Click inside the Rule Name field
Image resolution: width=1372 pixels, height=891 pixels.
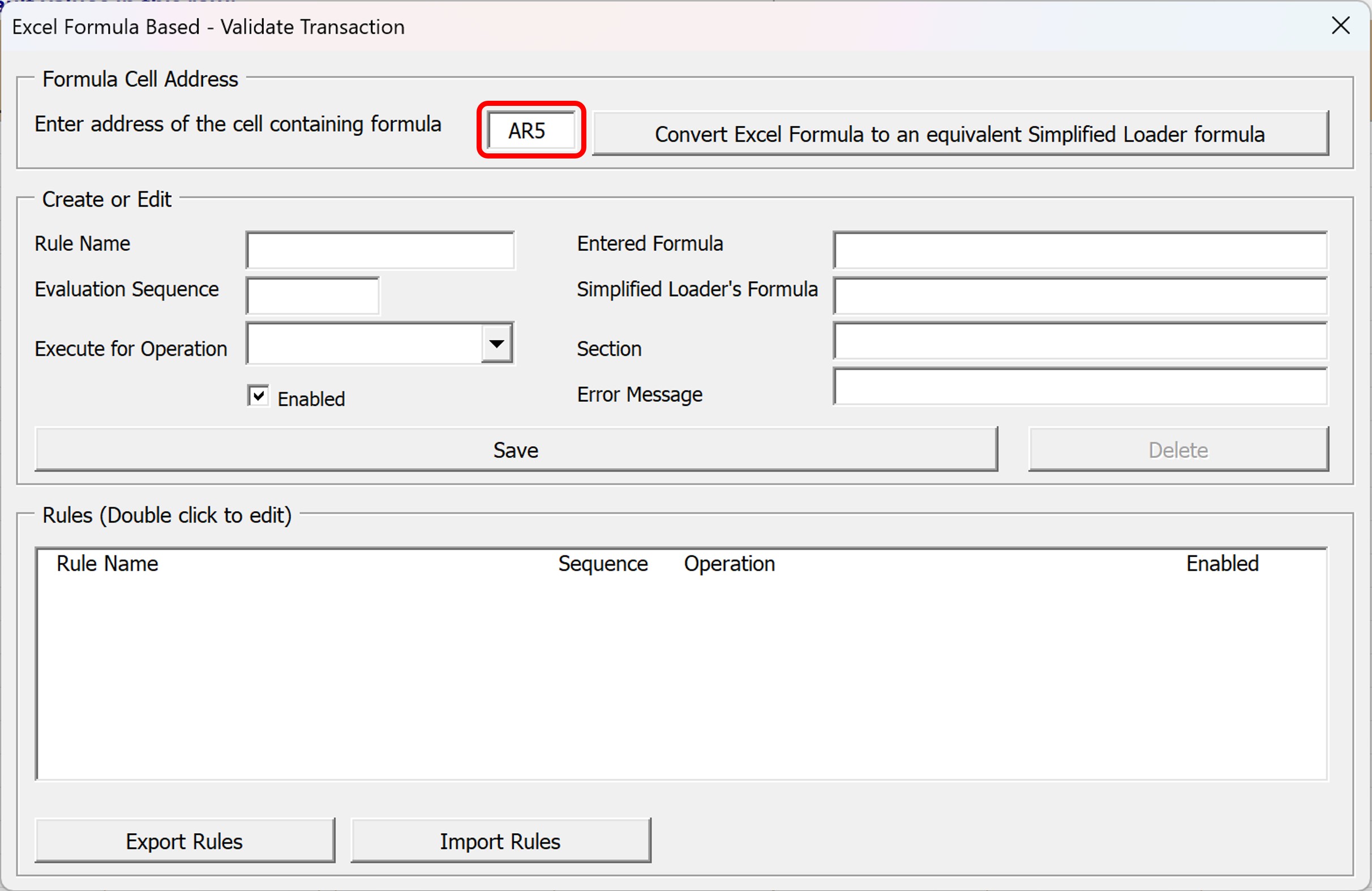[380, 249]
